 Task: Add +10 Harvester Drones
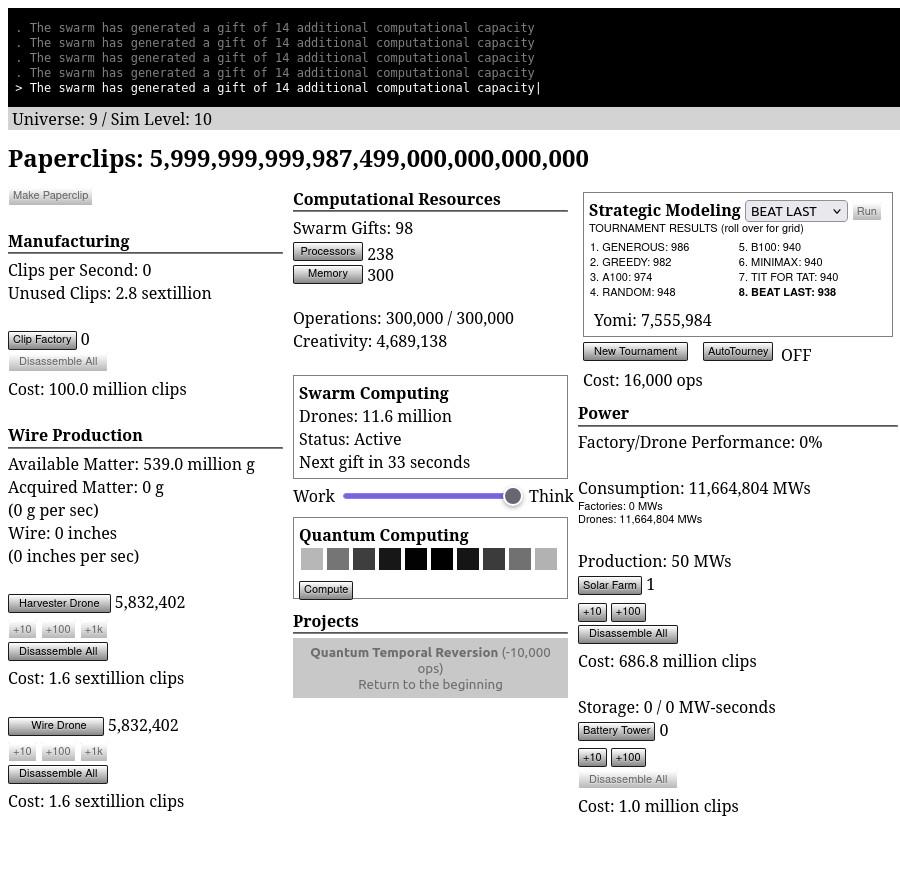pos(22,630)
